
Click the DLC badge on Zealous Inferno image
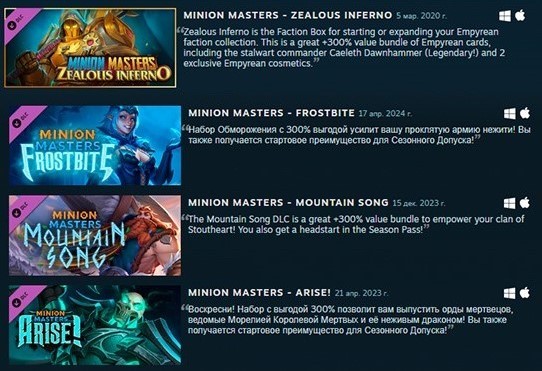(x=17, y=21)
